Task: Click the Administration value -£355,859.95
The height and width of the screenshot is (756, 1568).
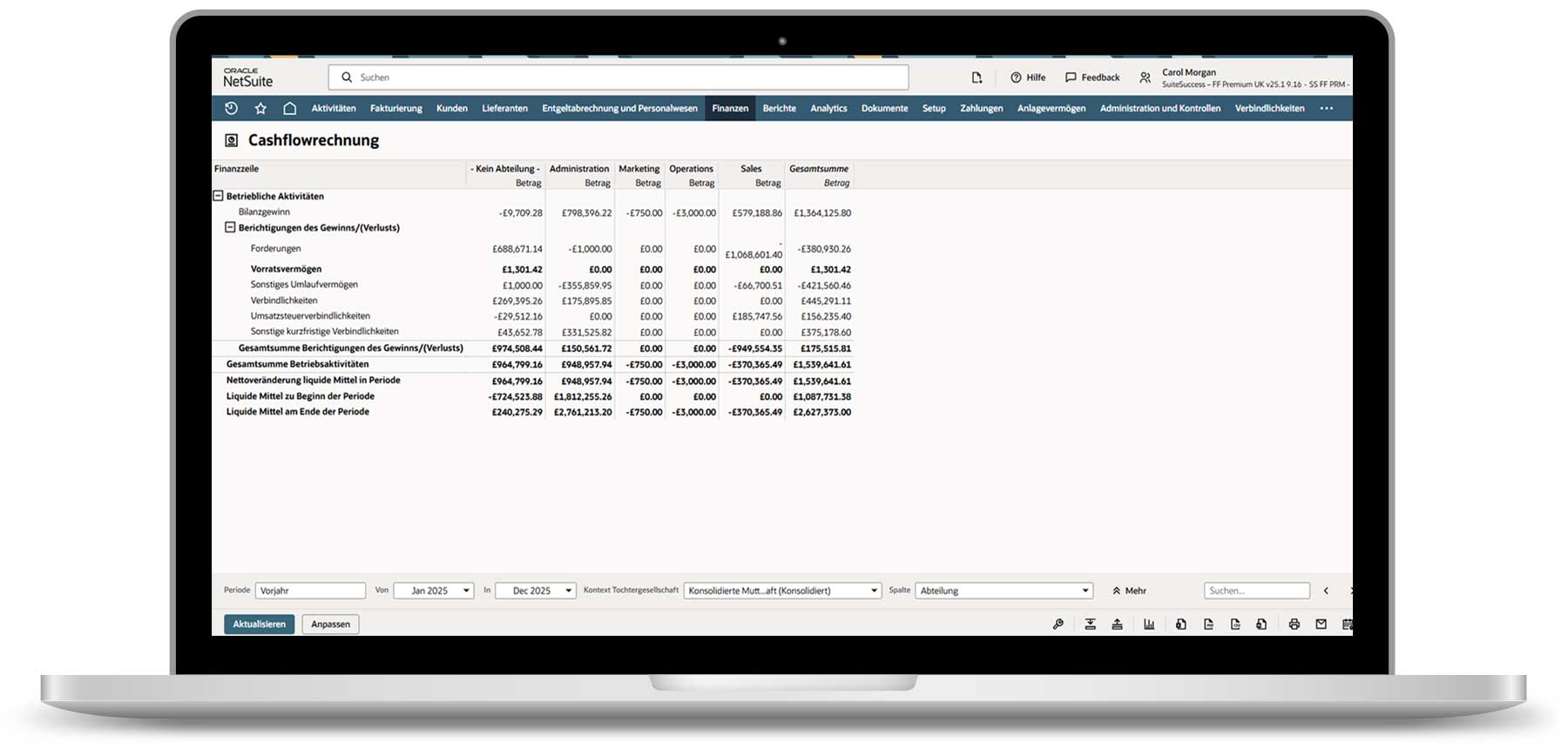Action: click(x=585, y=286)
